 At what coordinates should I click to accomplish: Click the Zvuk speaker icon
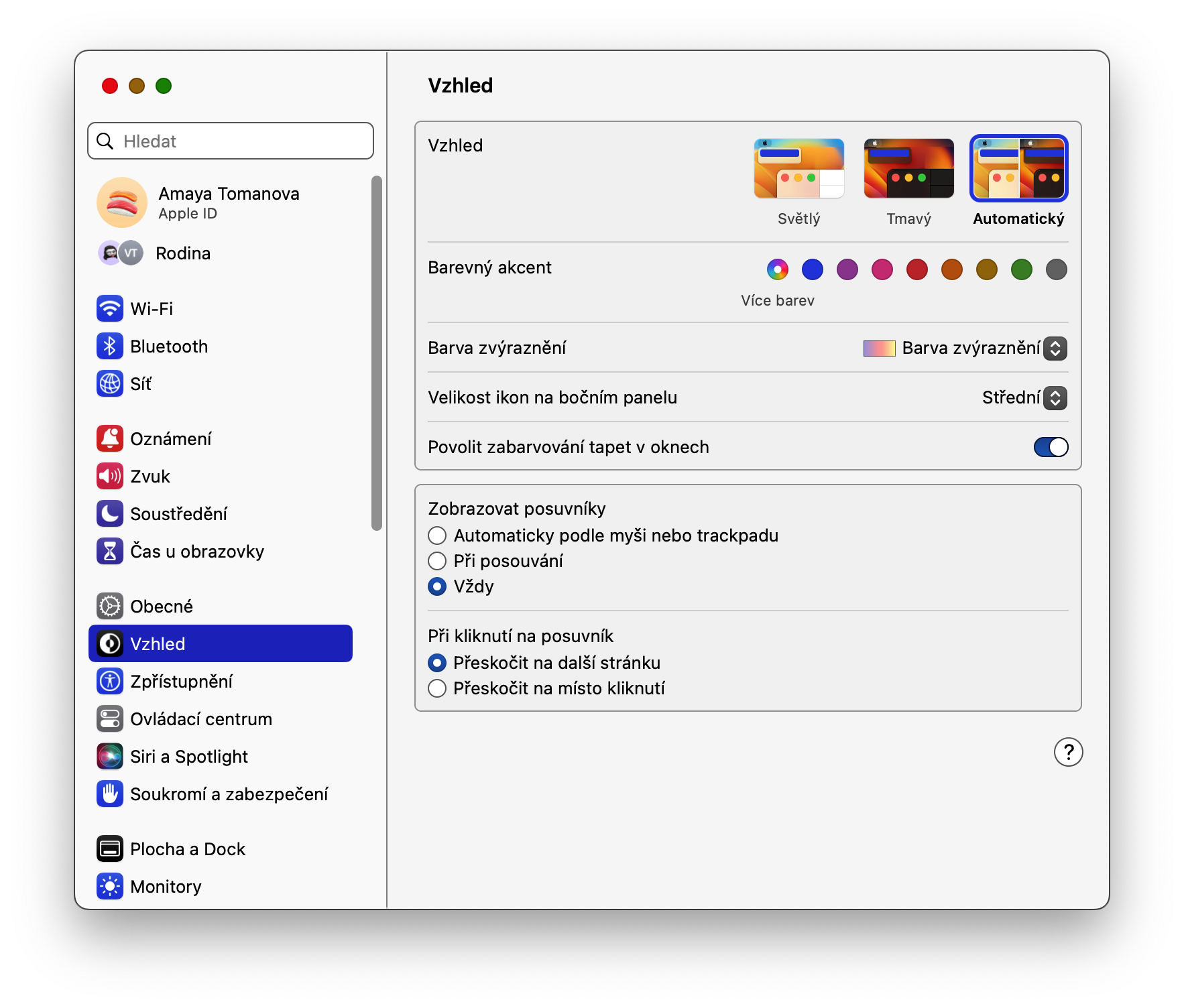pos(110,476)
